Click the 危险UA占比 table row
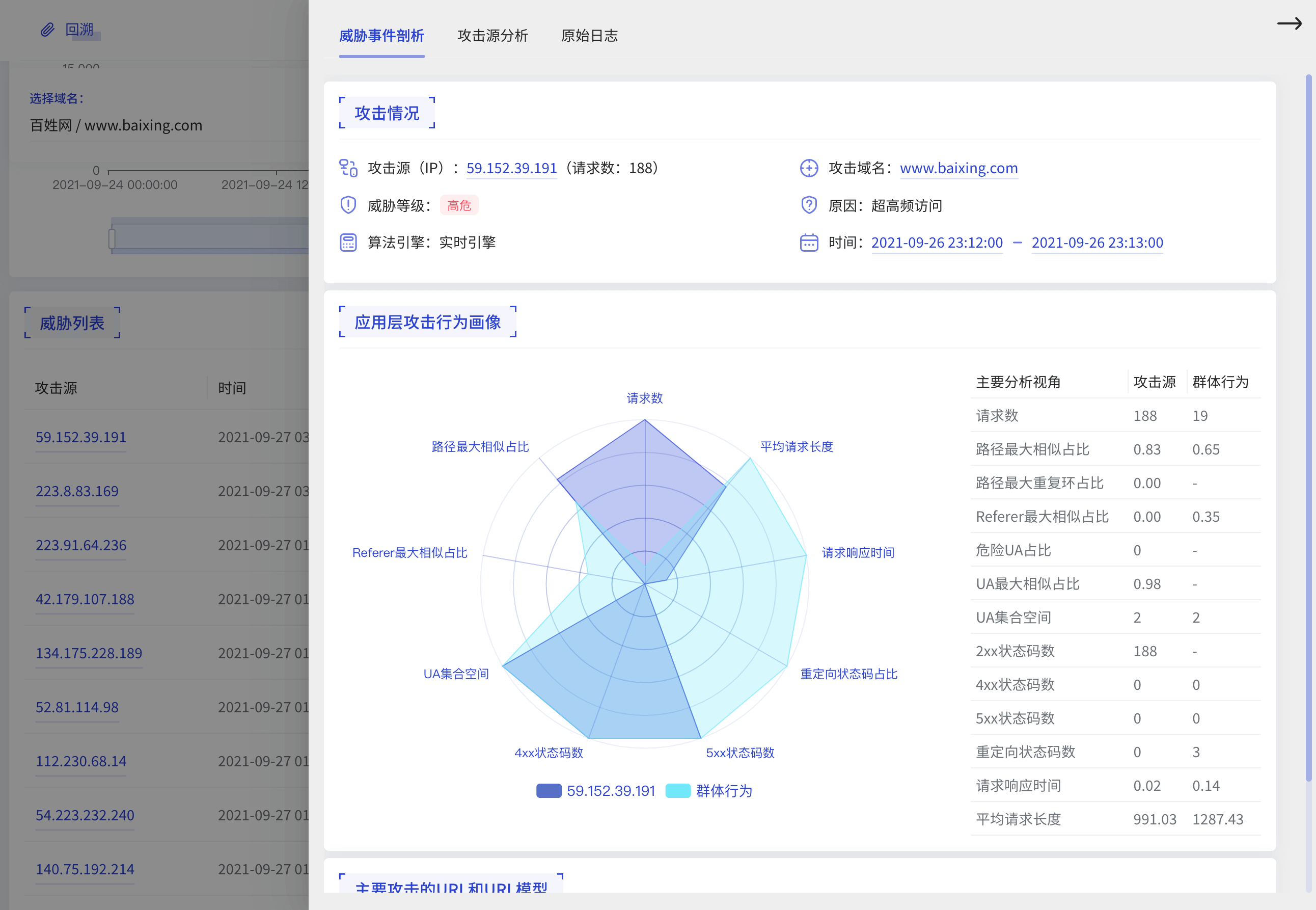Image resolution: width=1316 pixels, height=910 pixels. (x=1115, y=550)
